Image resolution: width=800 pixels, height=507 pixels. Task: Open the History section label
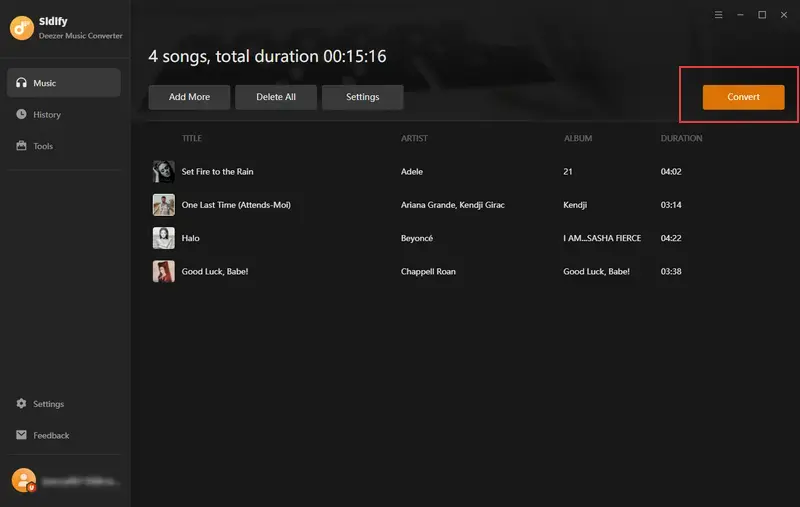pos(47,115)
